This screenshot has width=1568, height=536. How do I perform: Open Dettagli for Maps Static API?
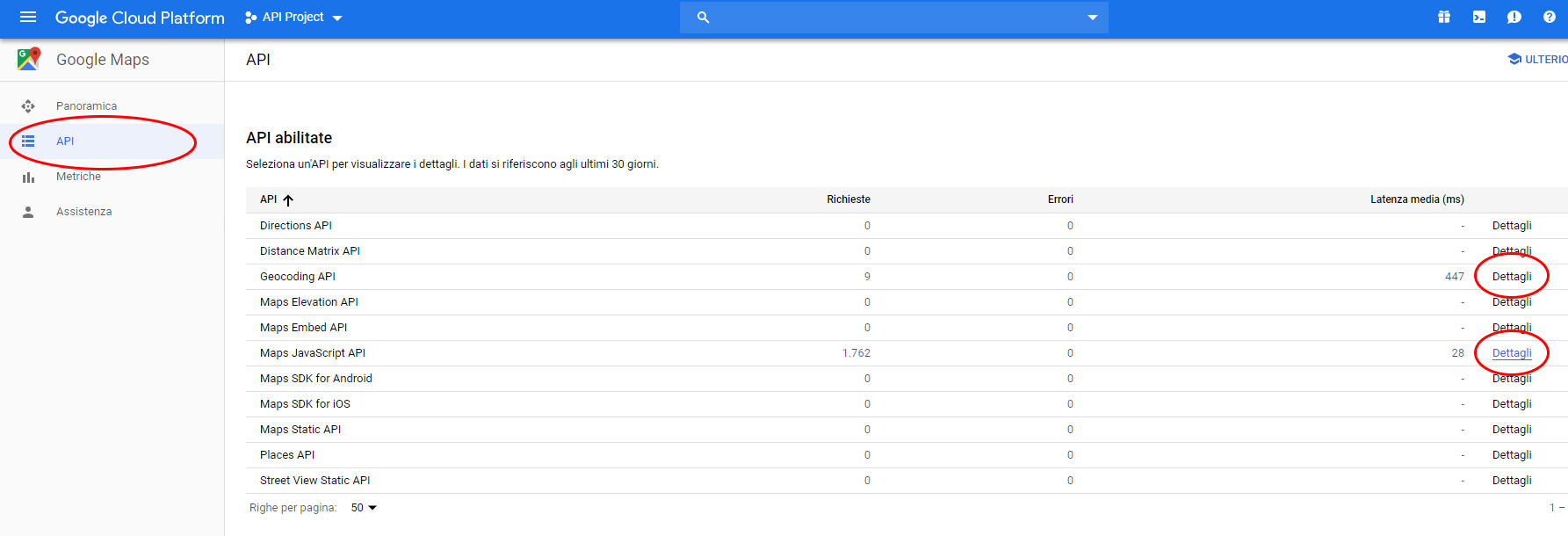point(1512,430)
